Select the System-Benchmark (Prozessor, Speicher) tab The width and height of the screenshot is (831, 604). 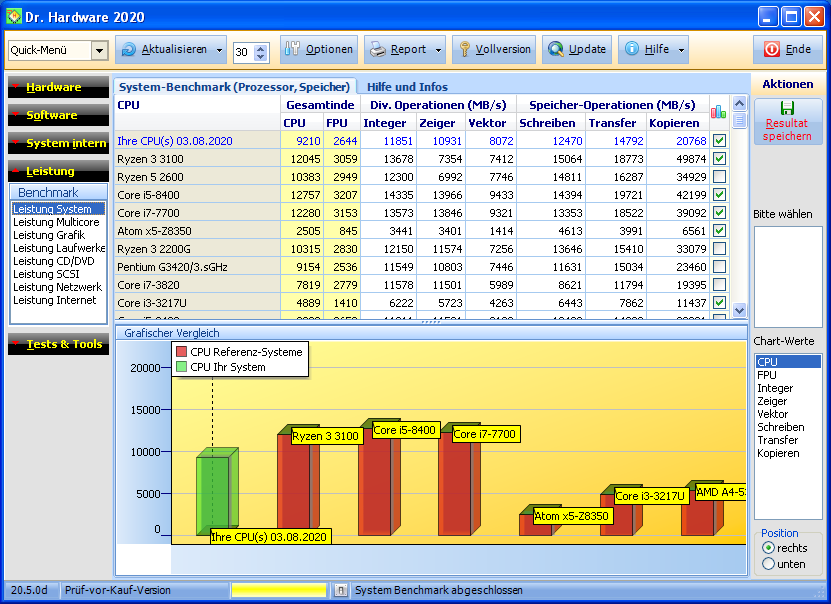tap(234, 87)
